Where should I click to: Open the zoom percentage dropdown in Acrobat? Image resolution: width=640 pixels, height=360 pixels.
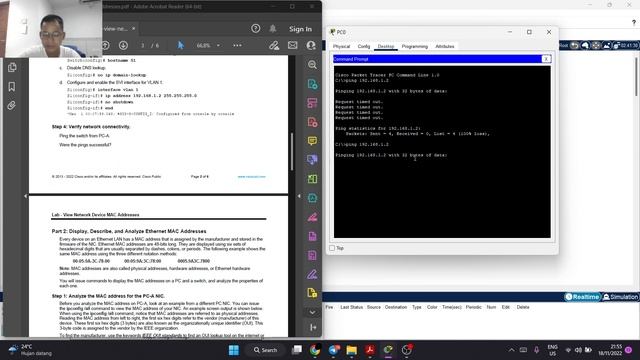[x=218, y=45]
